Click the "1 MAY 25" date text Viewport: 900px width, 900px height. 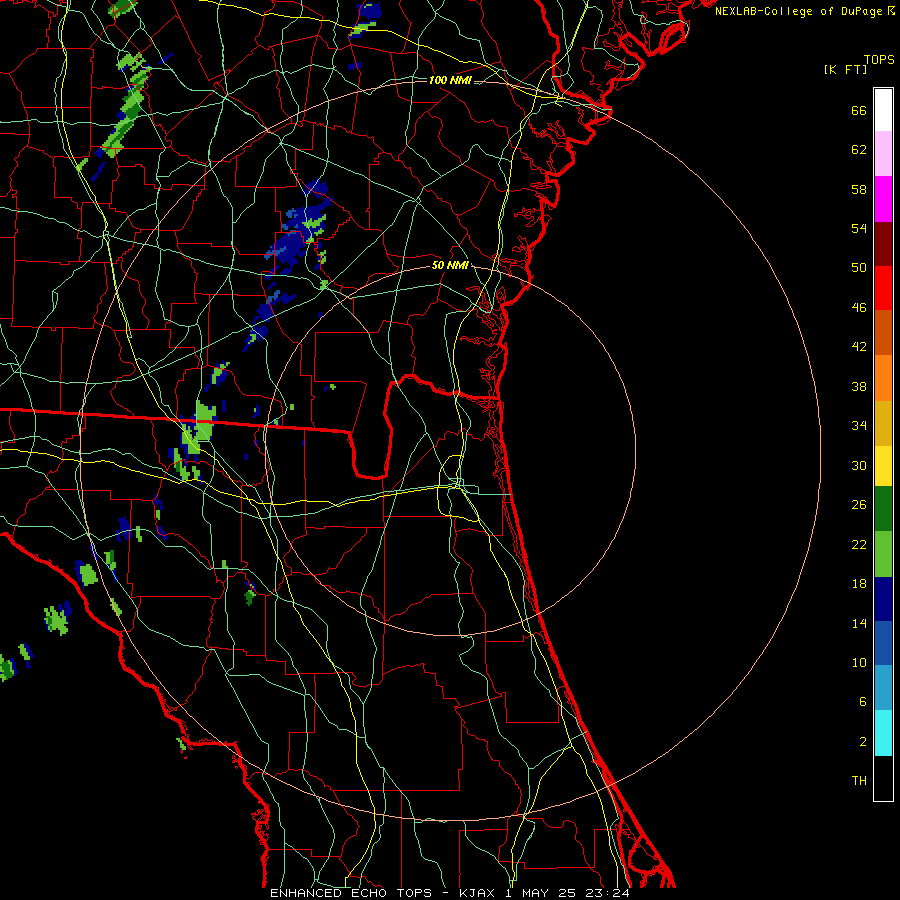[x=541, y=893]
